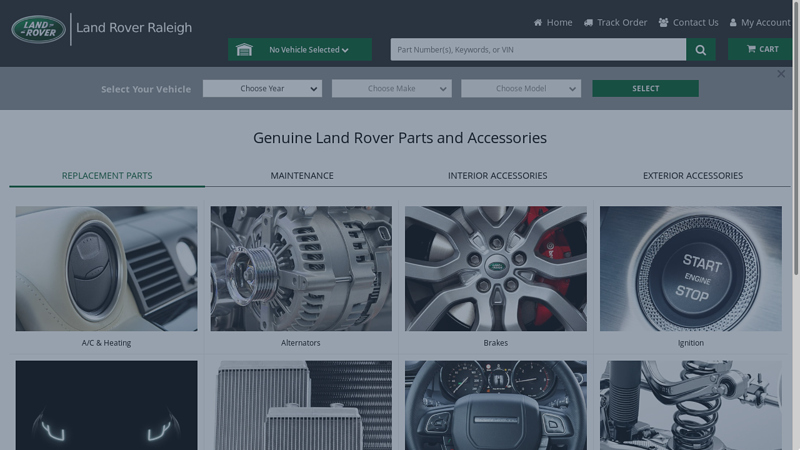The image size is (800, 450).
Task: Open the Choose Make dropdown
Action: pyautogui.click(x=391, y=88)
